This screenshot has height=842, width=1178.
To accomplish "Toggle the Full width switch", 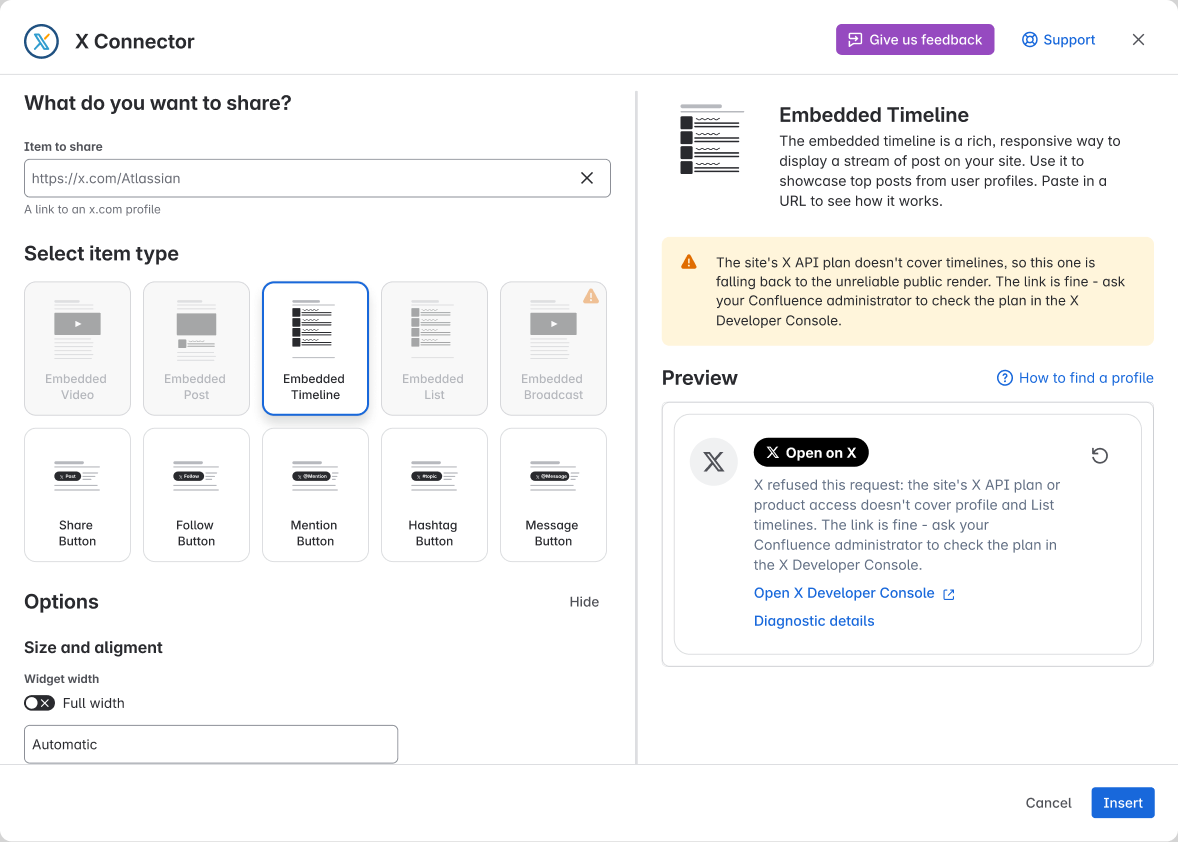I will (x=39, y=703).
